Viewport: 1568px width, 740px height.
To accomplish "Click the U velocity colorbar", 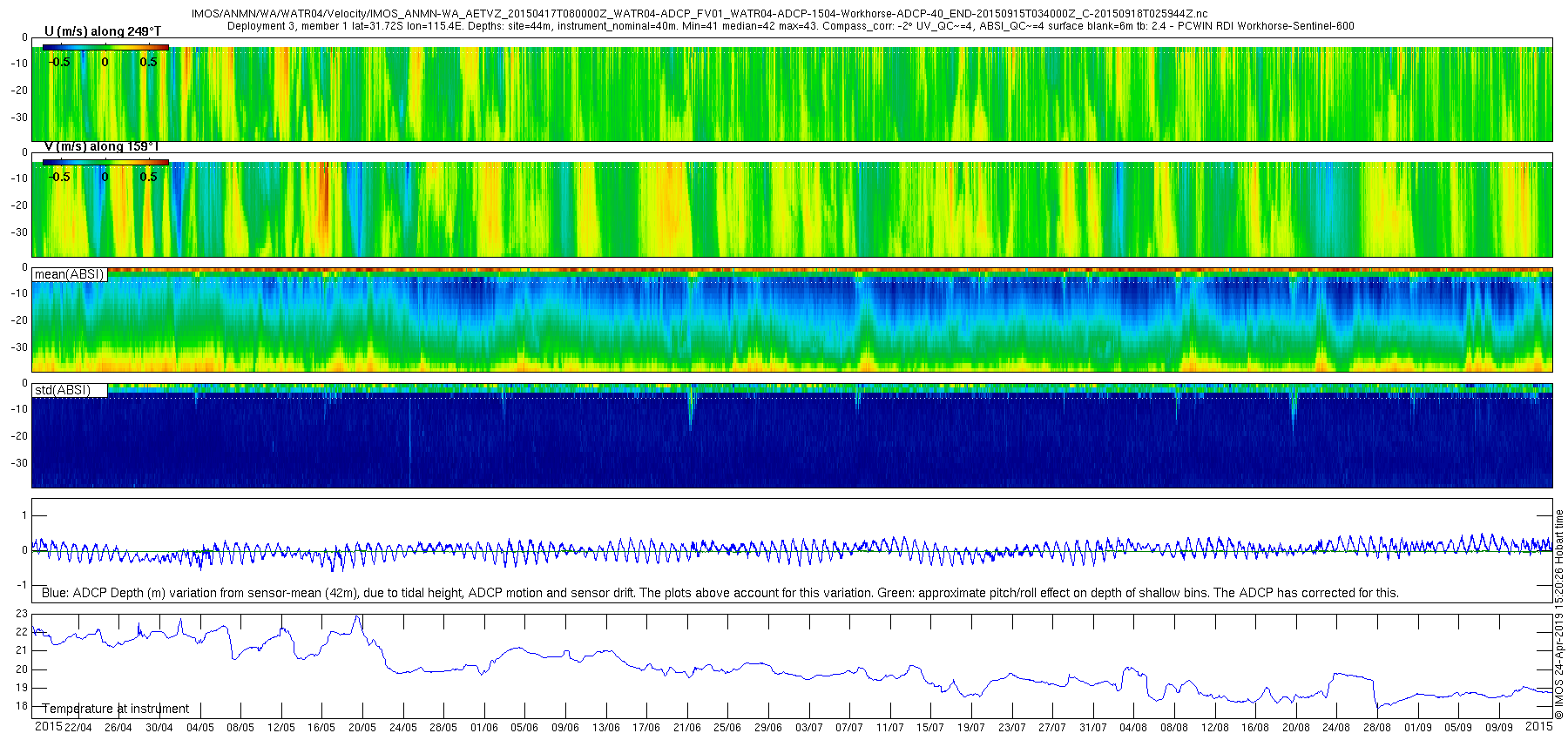I will click(x=105, y=48).
